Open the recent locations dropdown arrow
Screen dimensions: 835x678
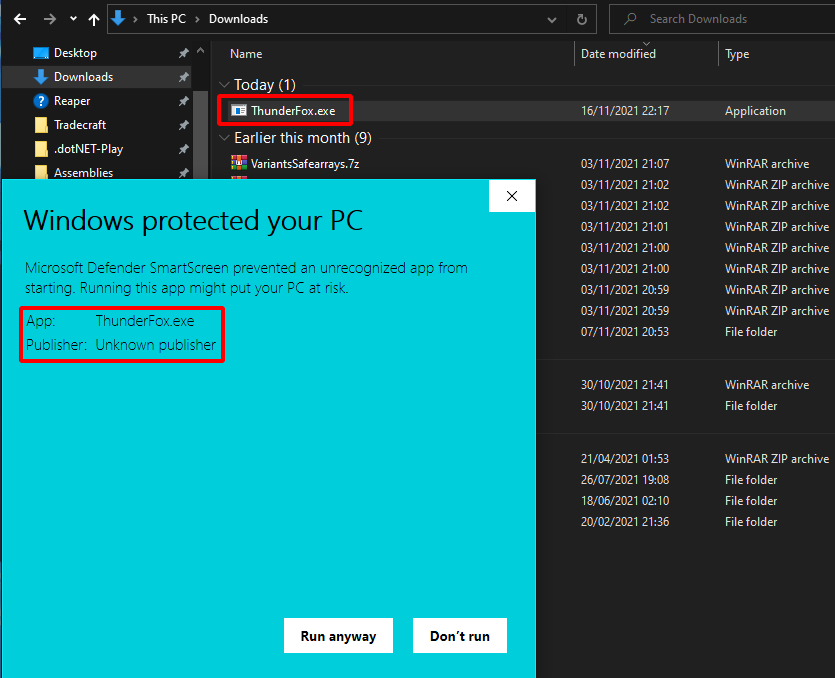click(x=73, y=19)
